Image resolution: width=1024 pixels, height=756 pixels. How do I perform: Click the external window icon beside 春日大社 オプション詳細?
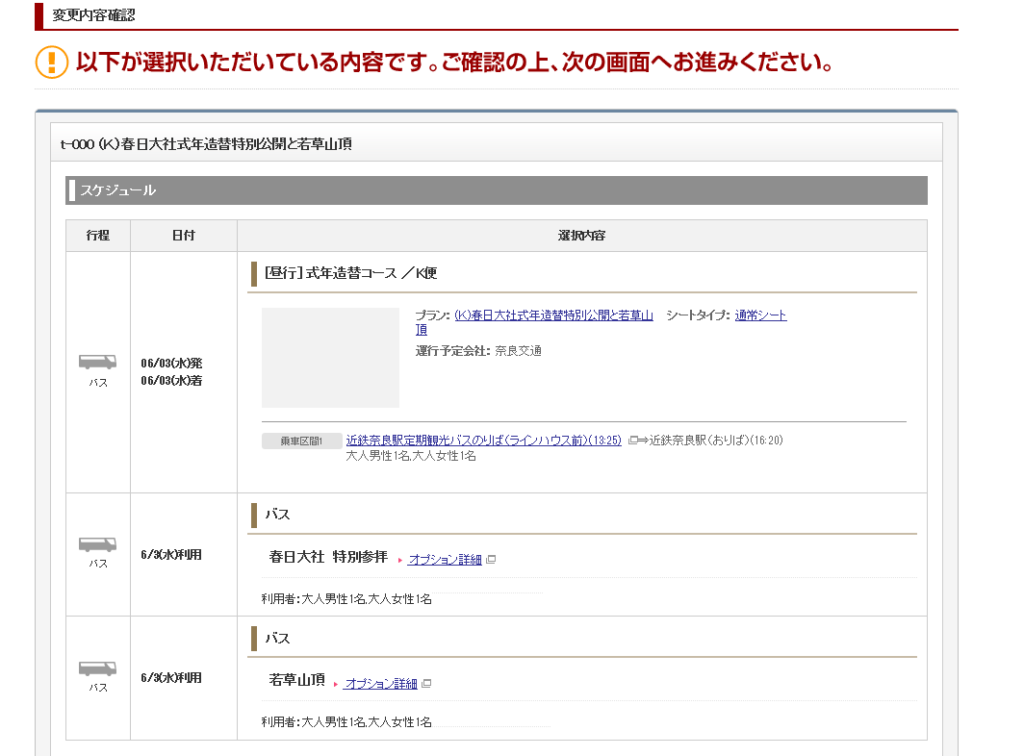tap(491, 559)
